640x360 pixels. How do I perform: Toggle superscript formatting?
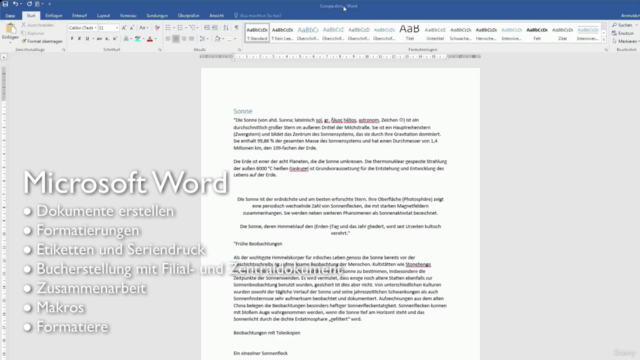point(115,39)
